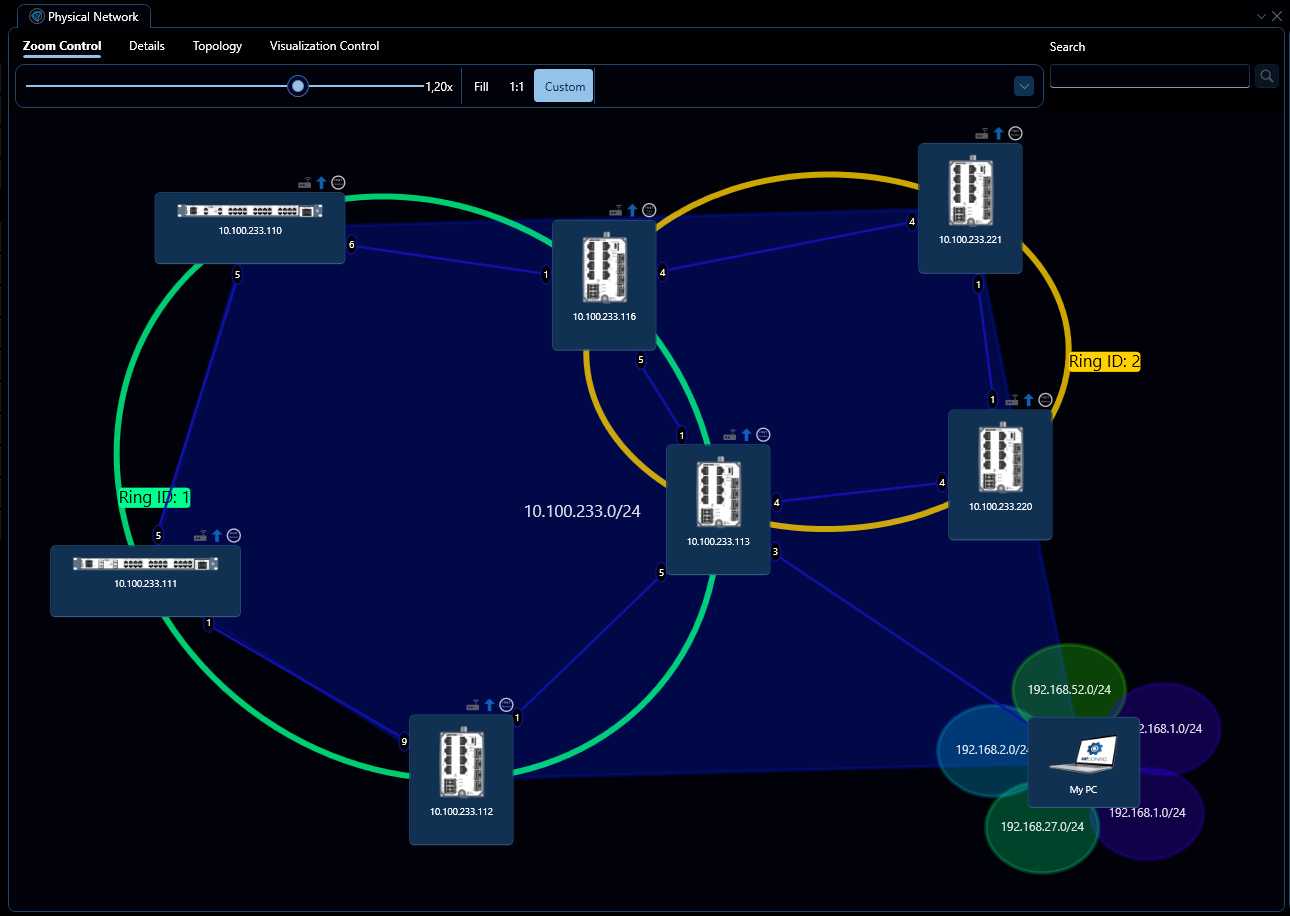Image resolution: width=1290 pixels, height=916 pixels.
Task: Click the Fill zoom button
Action: coord(481,86)
